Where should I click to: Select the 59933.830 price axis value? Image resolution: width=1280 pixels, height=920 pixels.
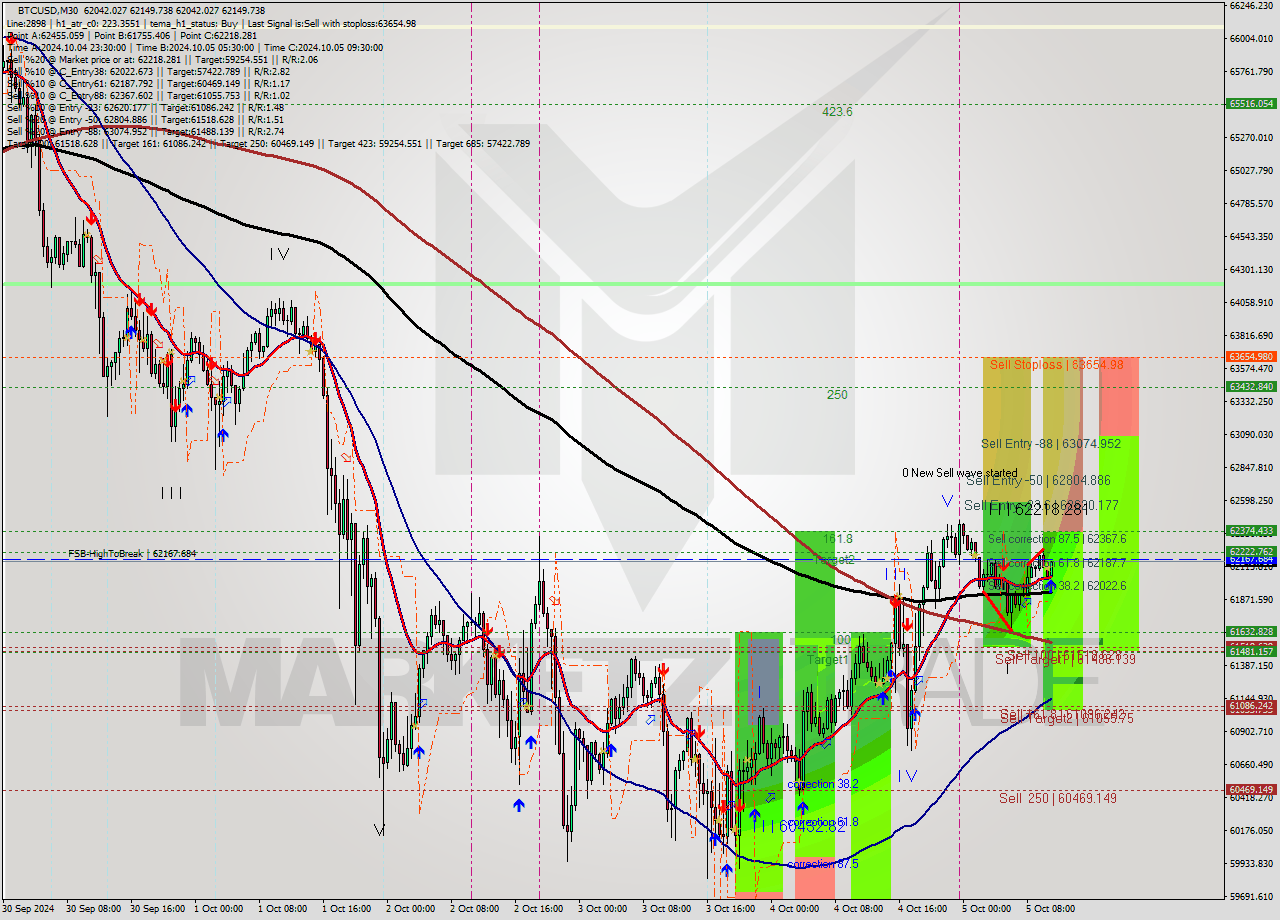pyautogui.click(x=1251, y=864)
